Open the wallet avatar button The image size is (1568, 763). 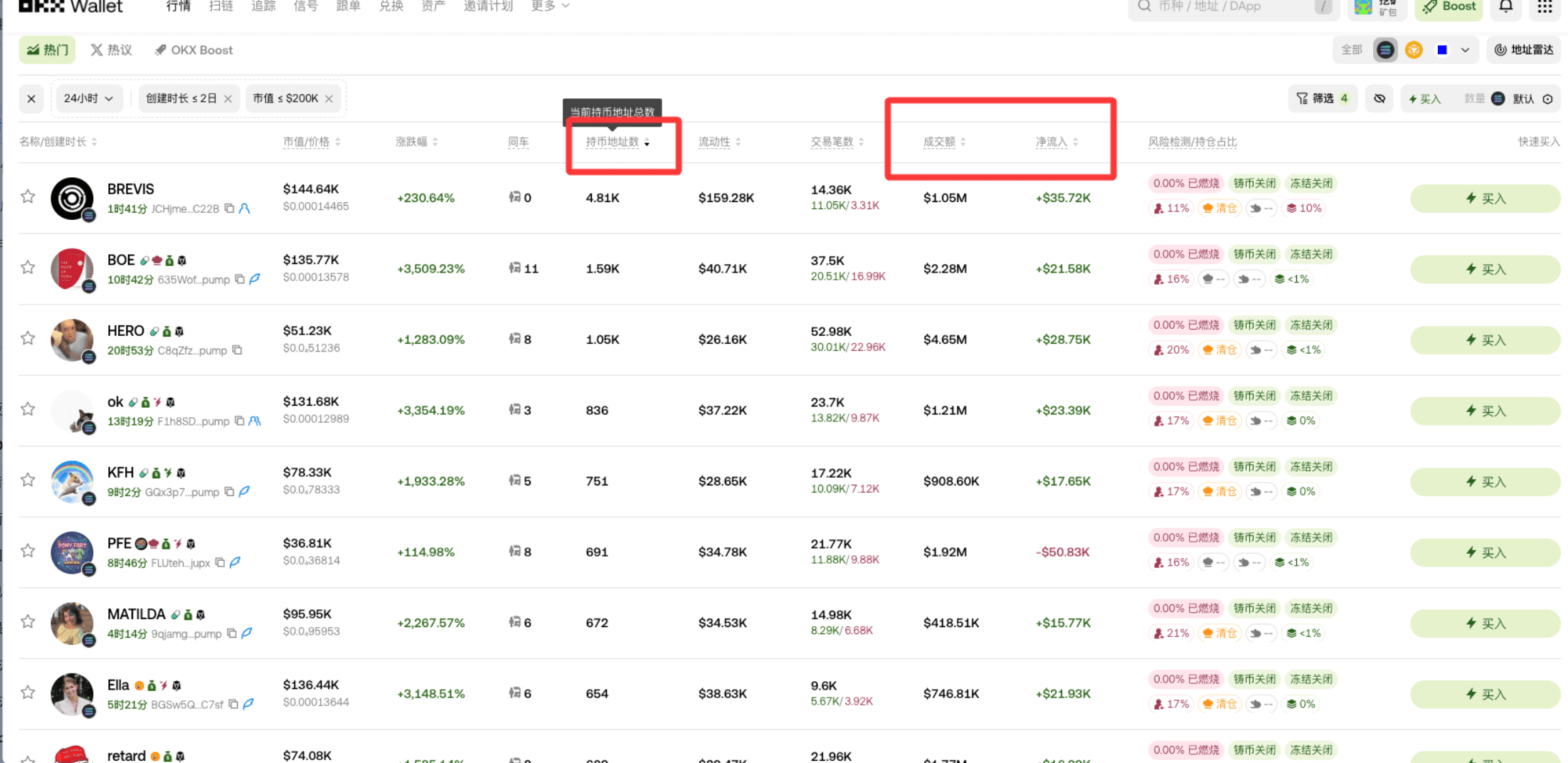coord(1363,6)
